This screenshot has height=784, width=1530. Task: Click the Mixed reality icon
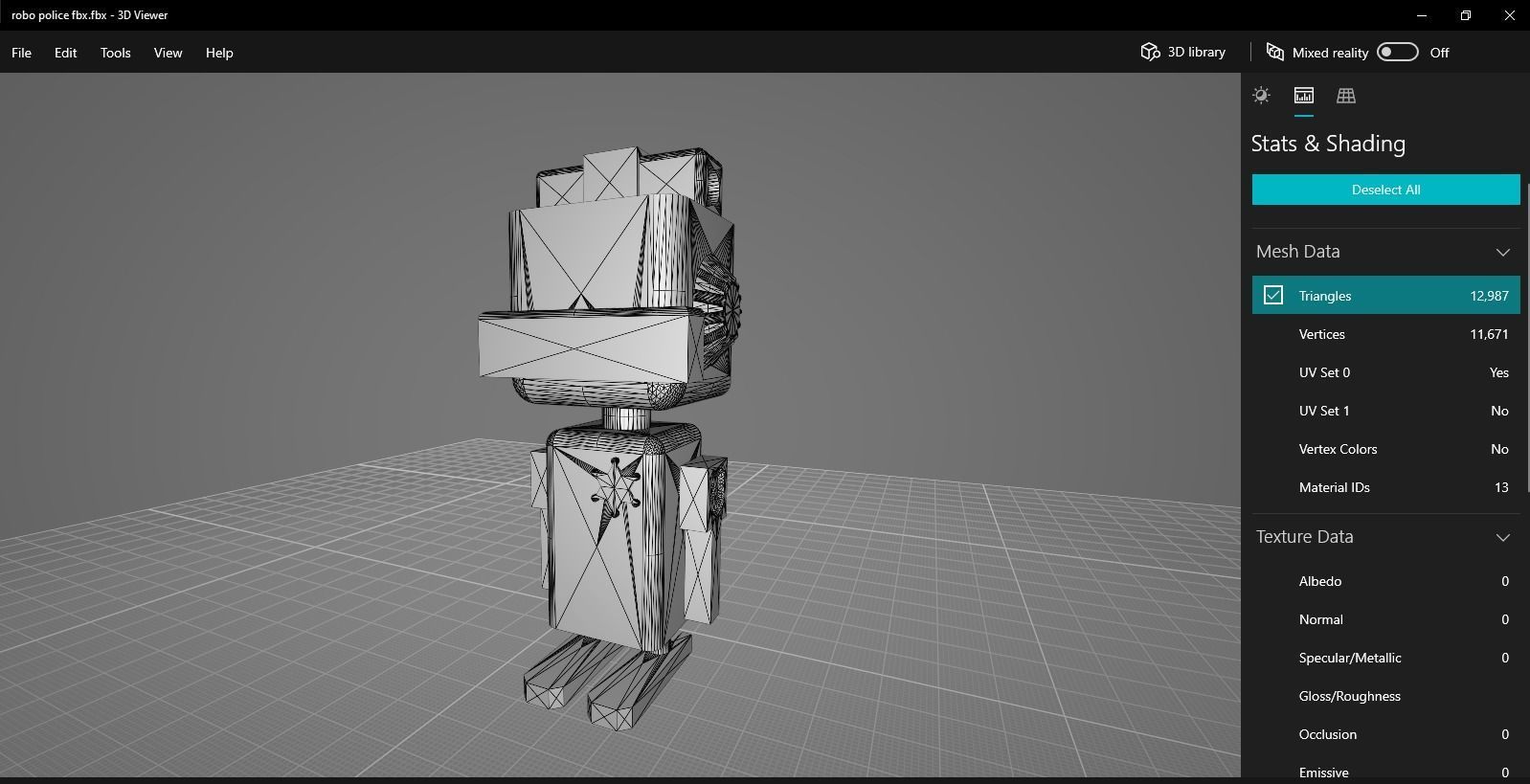1274,52
